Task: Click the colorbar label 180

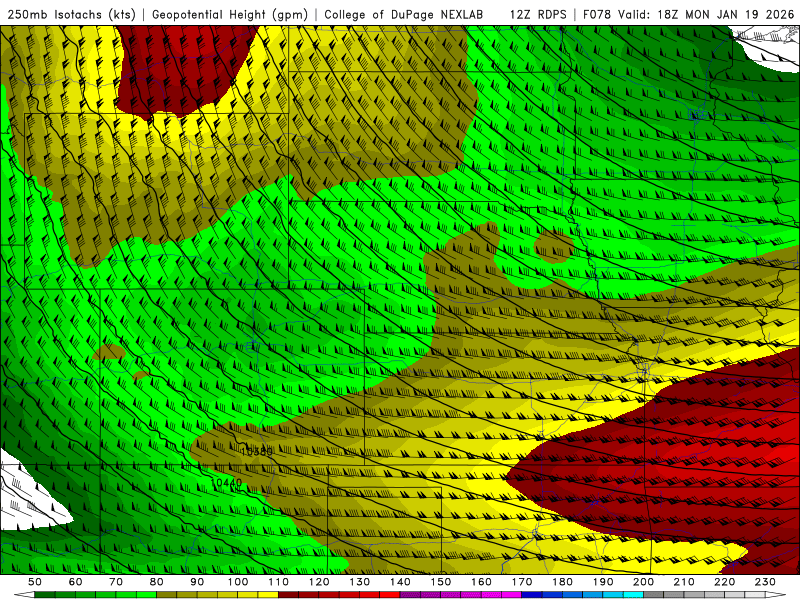Action: click(562, 582)
